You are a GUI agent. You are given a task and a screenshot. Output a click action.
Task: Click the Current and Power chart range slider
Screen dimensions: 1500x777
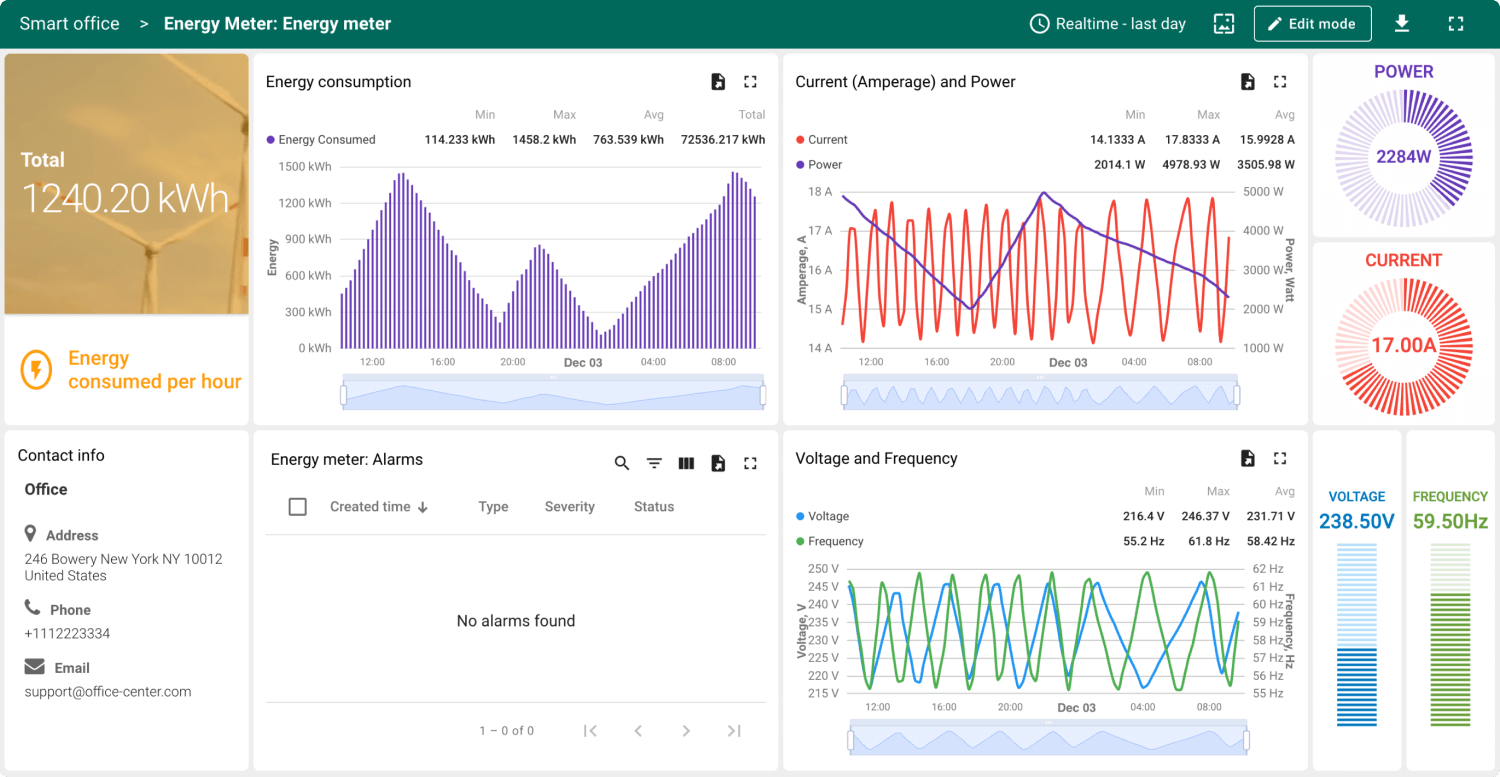[x=1041, y=393]
